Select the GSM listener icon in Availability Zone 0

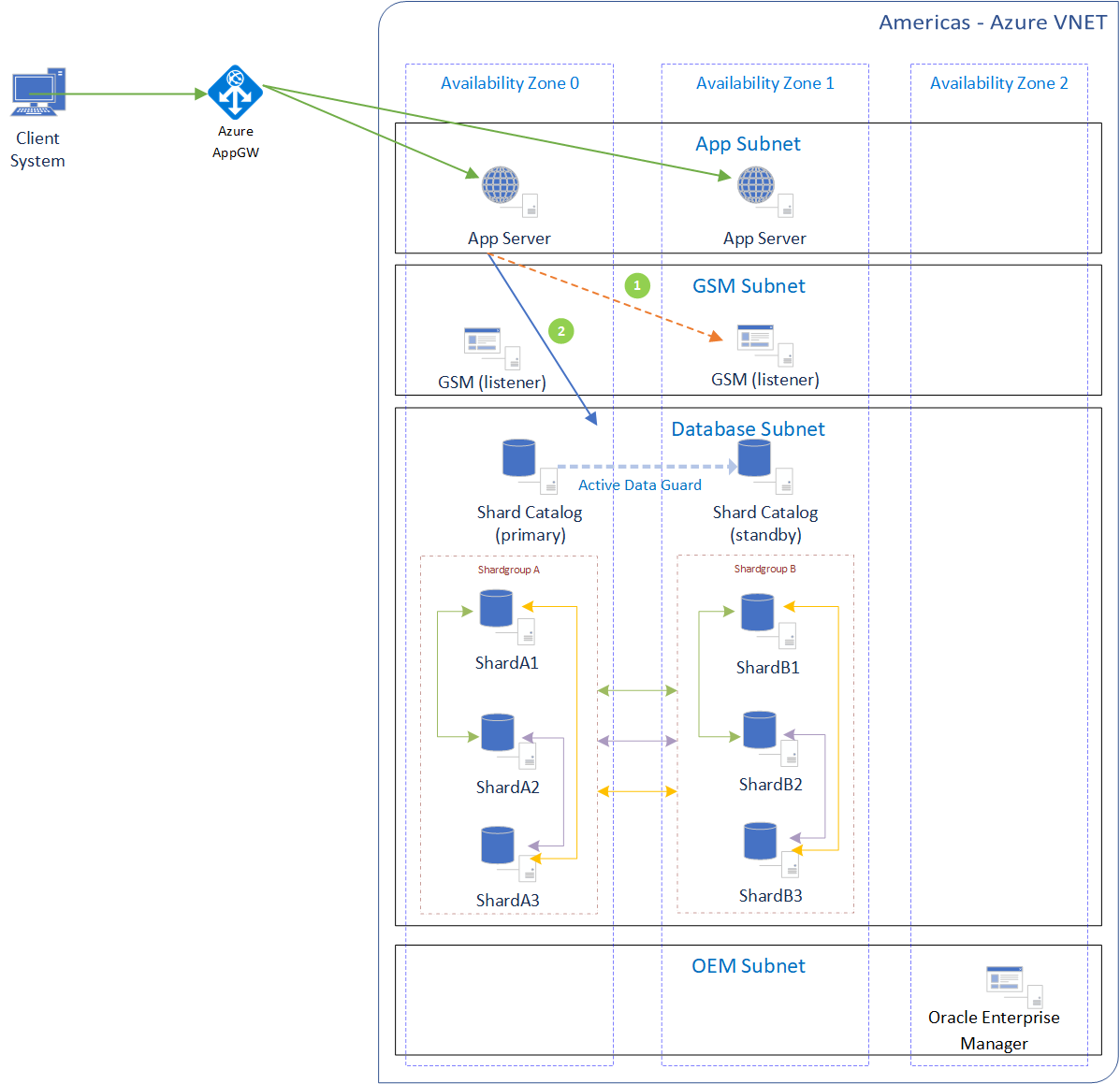[x=481, y=342]
